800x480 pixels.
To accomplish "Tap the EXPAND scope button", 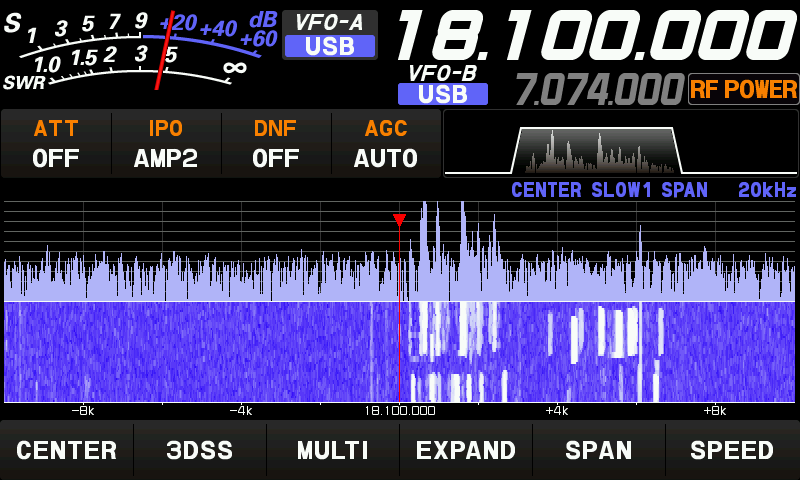I will [465, 450].
